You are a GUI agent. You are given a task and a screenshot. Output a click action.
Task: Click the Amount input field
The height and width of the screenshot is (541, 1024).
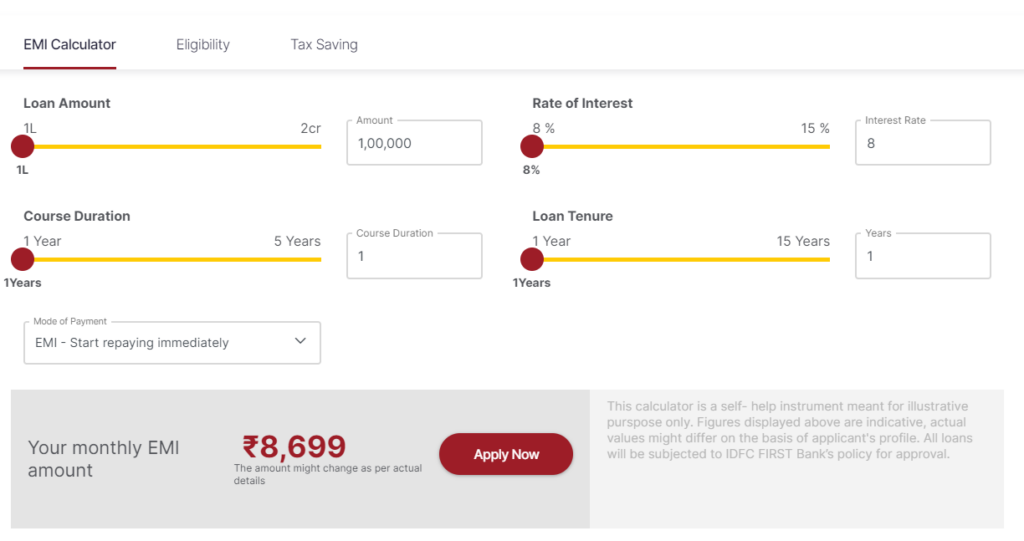click(x=414, y=142)
